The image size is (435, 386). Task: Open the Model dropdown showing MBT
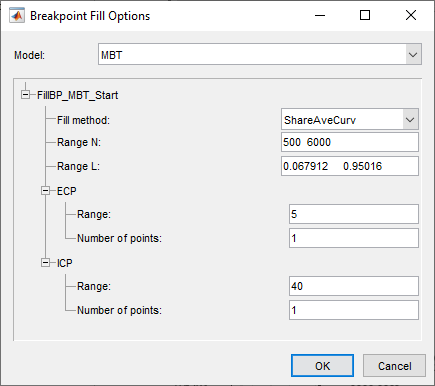click(260, 54)
